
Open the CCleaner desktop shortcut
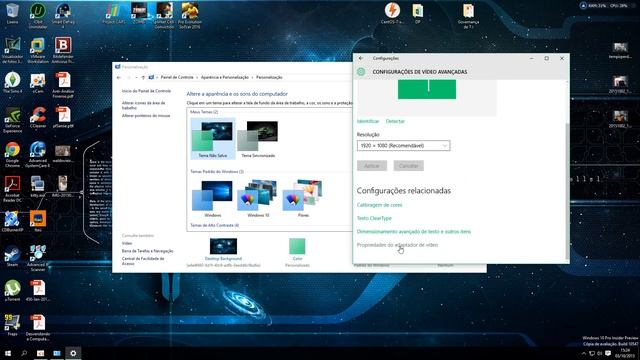(38, 118)
